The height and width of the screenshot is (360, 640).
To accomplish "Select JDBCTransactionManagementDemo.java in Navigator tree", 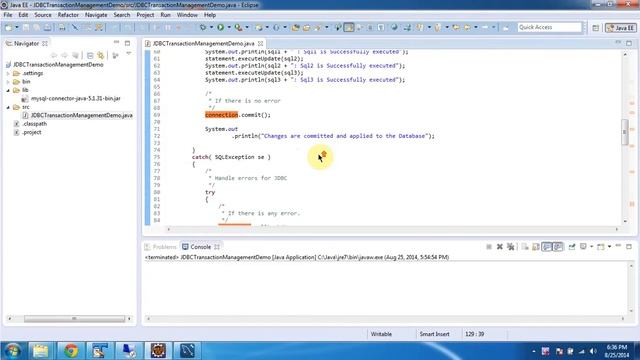I will click(81, 116).
